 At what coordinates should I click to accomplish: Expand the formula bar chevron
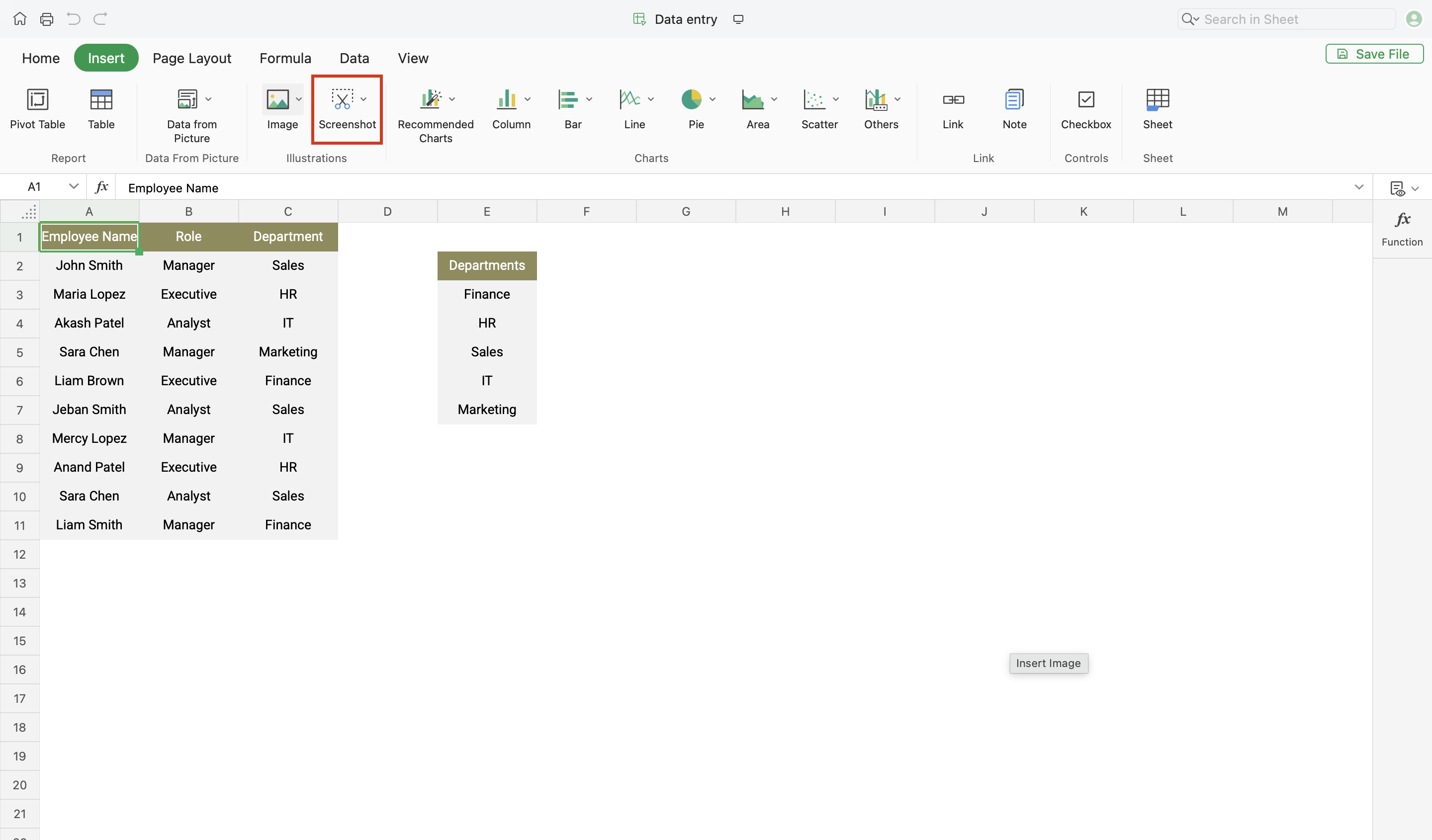pyautogui.click(x=1359, y=187)
